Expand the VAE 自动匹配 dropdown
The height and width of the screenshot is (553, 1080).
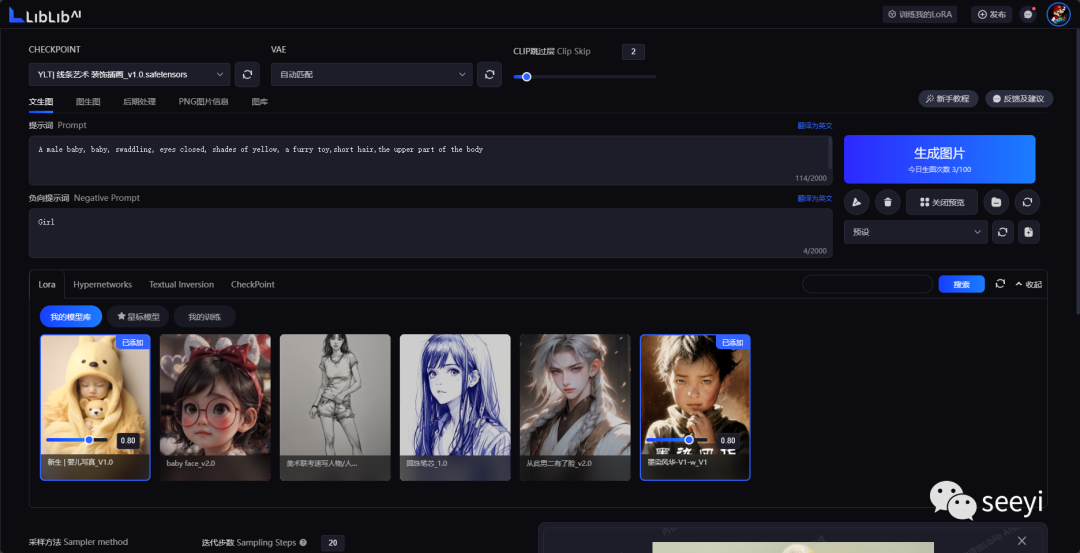pyautogui.click(x=371, y=74)
